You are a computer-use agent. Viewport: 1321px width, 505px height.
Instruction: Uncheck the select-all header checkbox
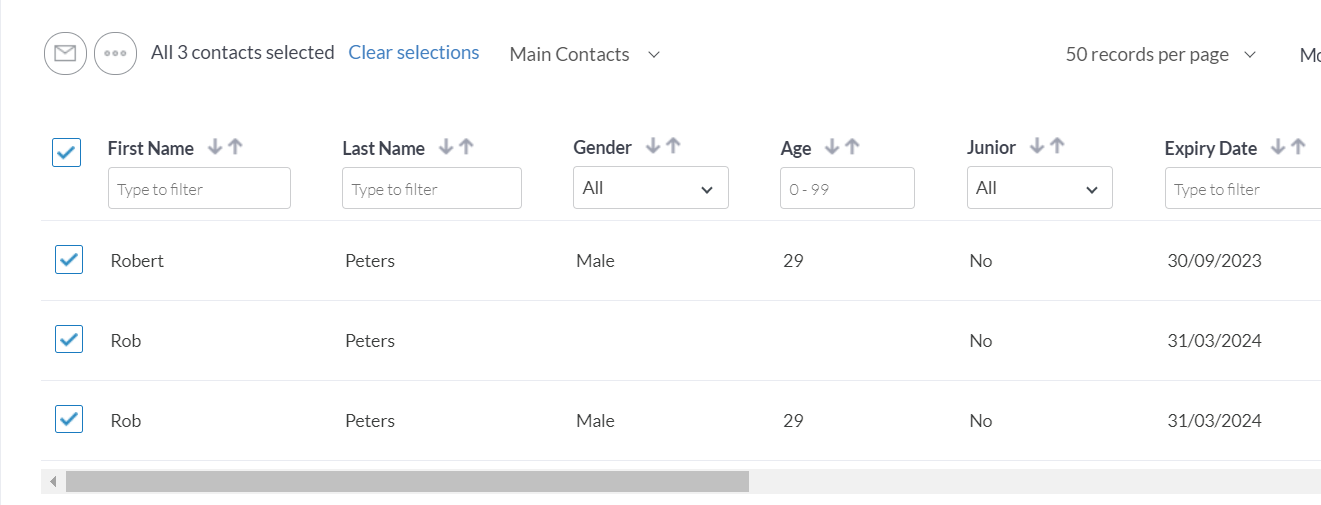click(x=66, y=152)
